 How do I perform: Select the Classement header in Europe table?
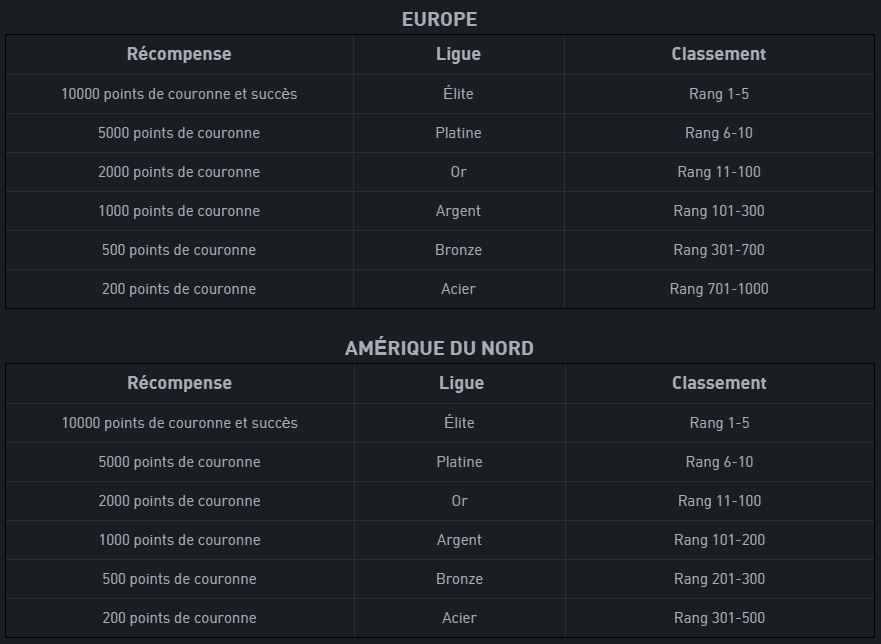tap(719, 54)
